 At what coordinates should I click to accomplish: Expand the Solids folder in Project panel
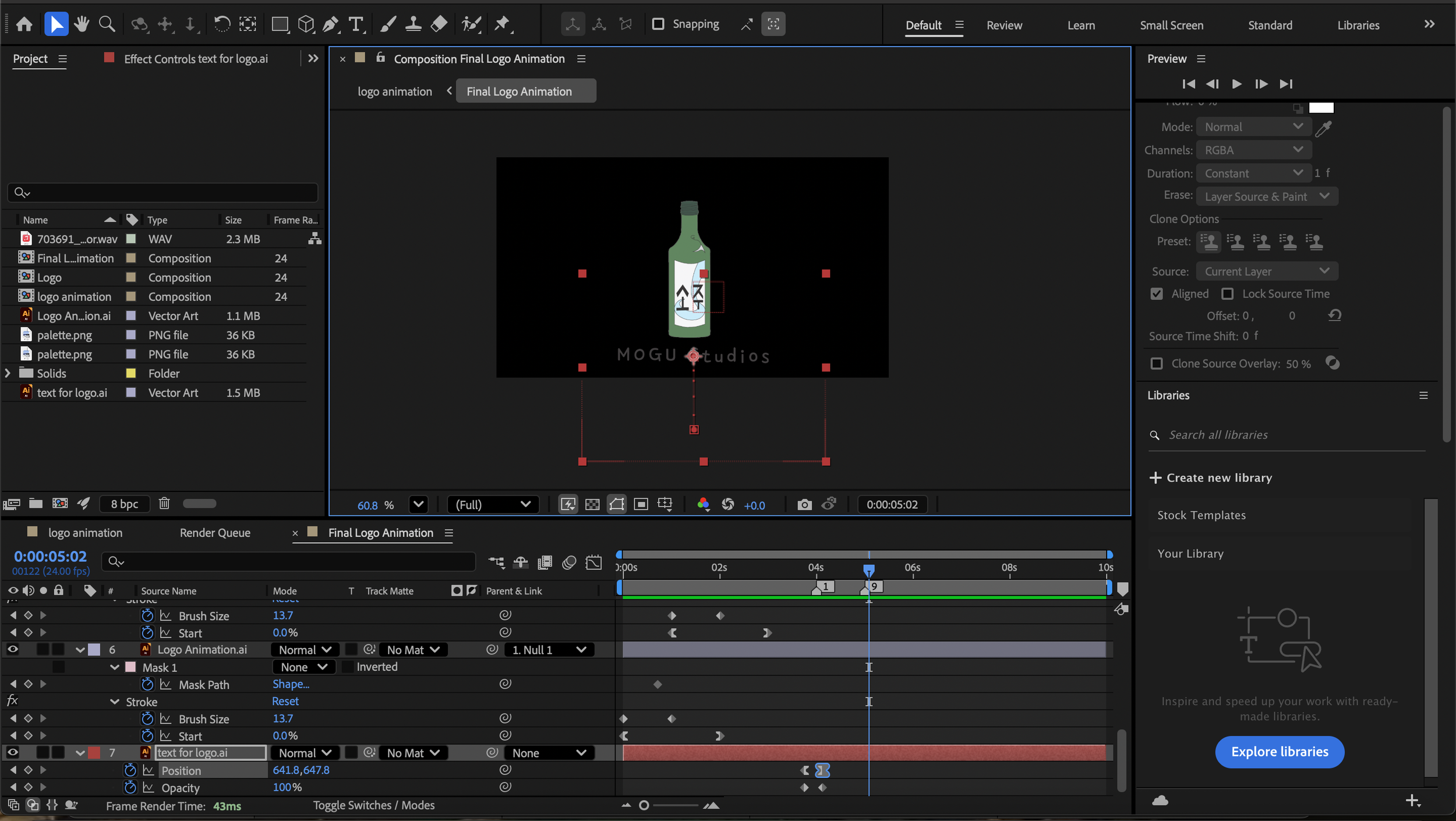[x=8, y=373]
